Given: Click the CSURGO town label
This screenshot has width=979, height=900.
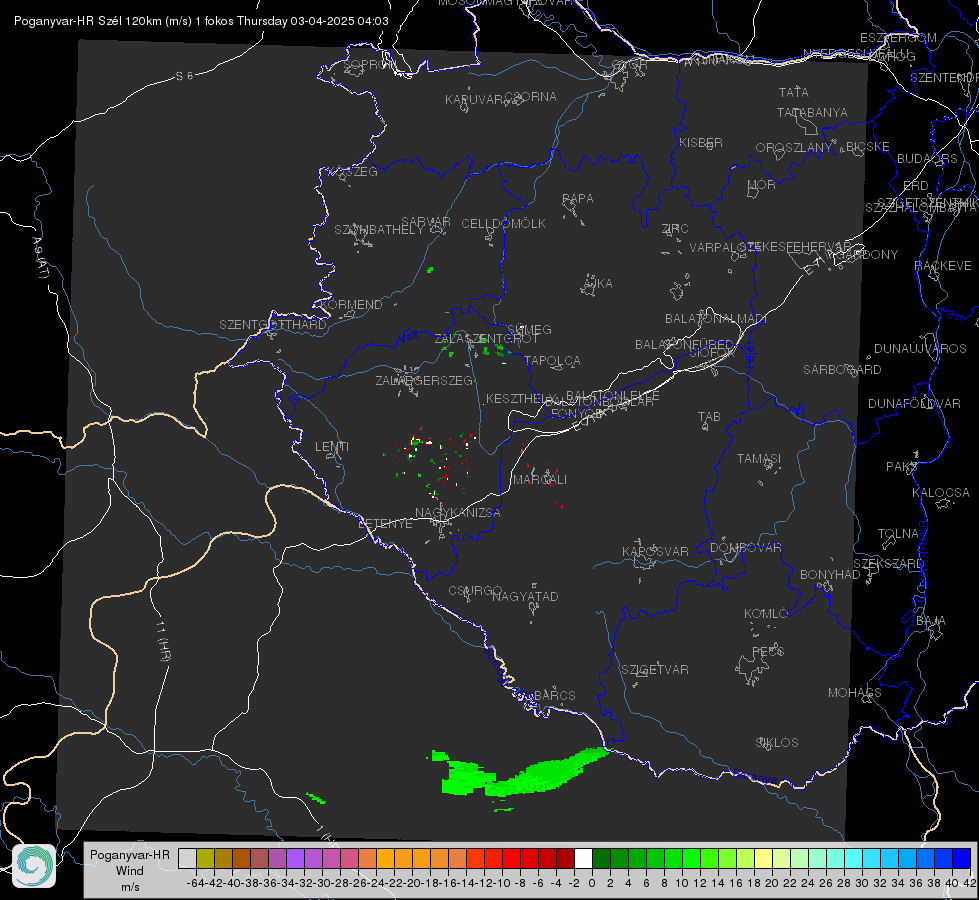Looking at the screenshot, I should 475,590.
